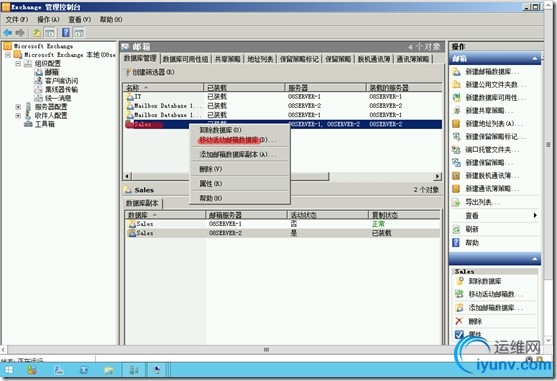Expand the 收件人配置 tree node
Viewport: 557px width, 381px height.
click(x=18, y=115)
